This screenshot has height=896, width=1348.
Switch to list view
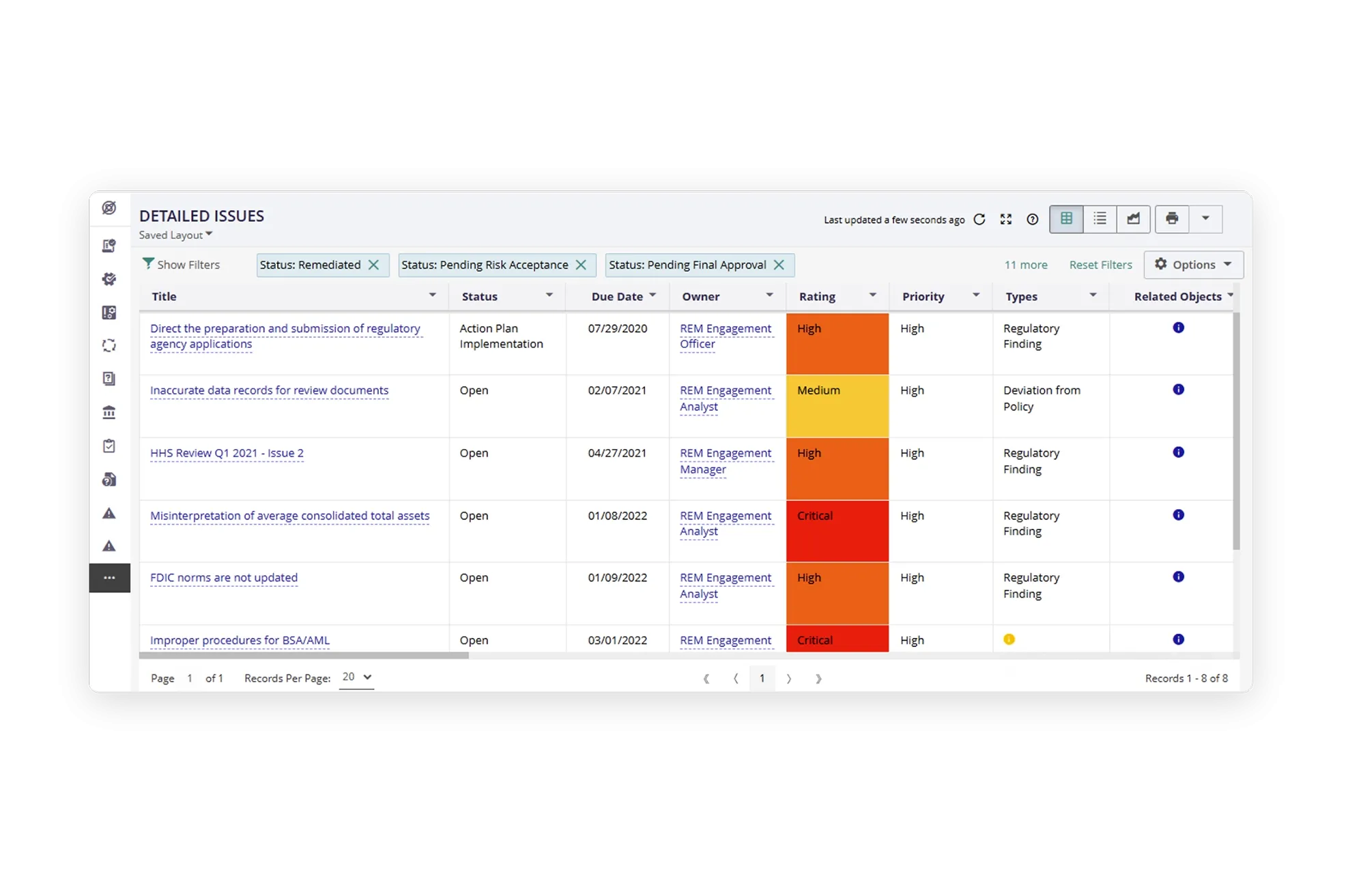[x=1100, y=219]
